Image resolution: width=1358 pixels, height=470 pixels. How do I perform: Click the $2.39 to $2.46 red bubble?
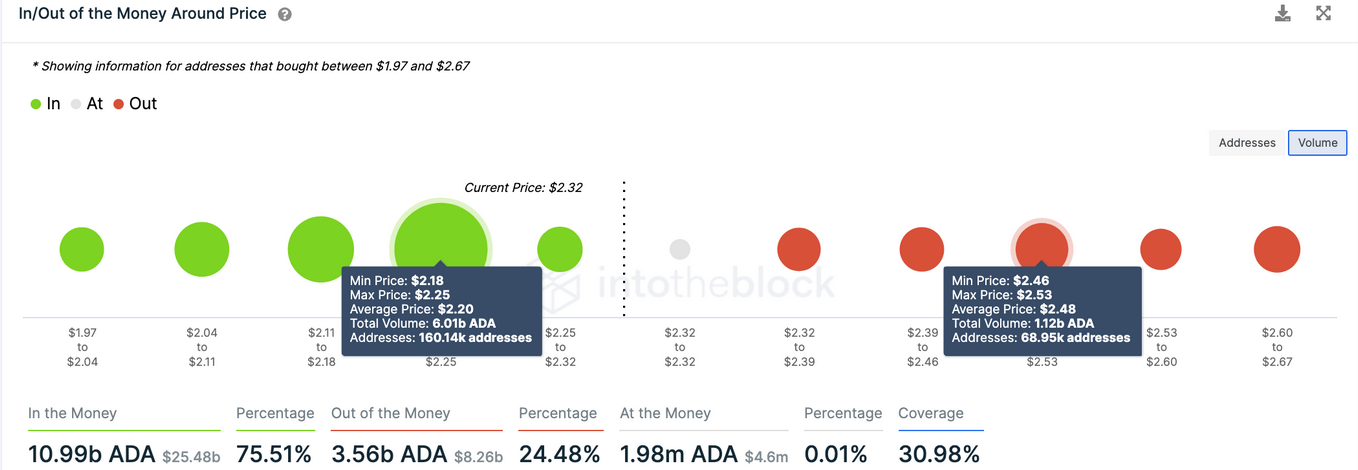pyautogui.click(x=921, y=250)
